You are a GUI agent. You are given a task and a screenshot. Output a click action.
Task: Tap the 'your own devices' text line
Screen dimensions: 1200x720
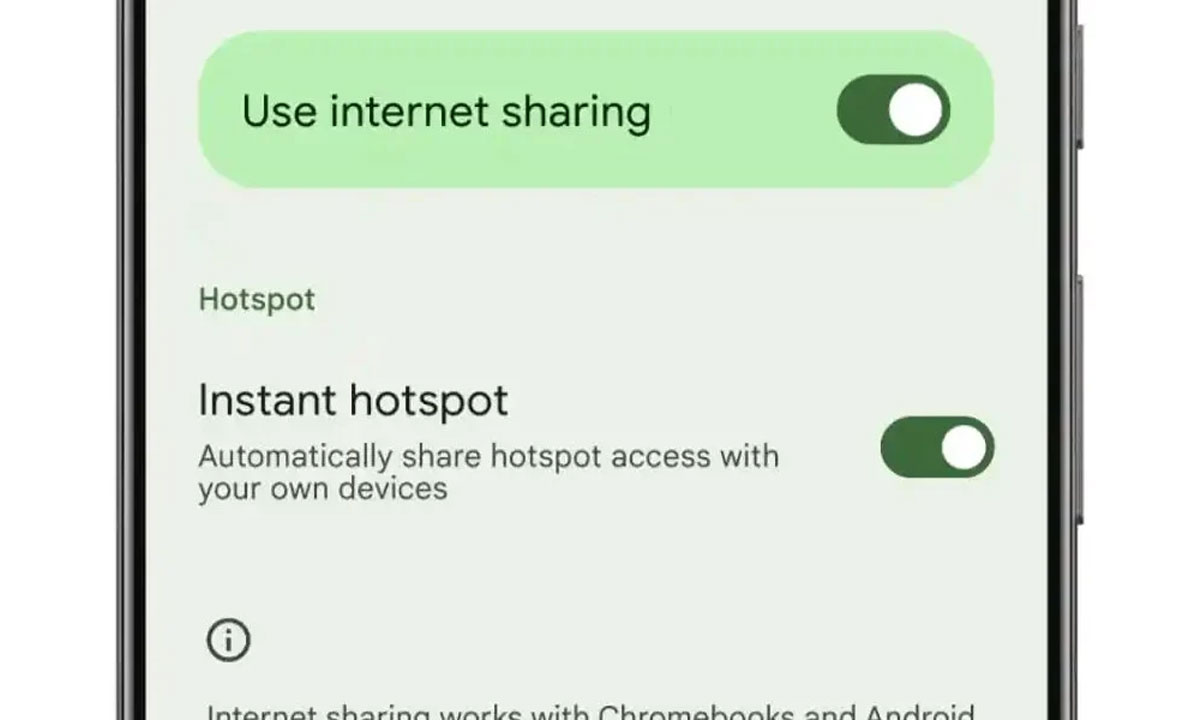point(322,489)
